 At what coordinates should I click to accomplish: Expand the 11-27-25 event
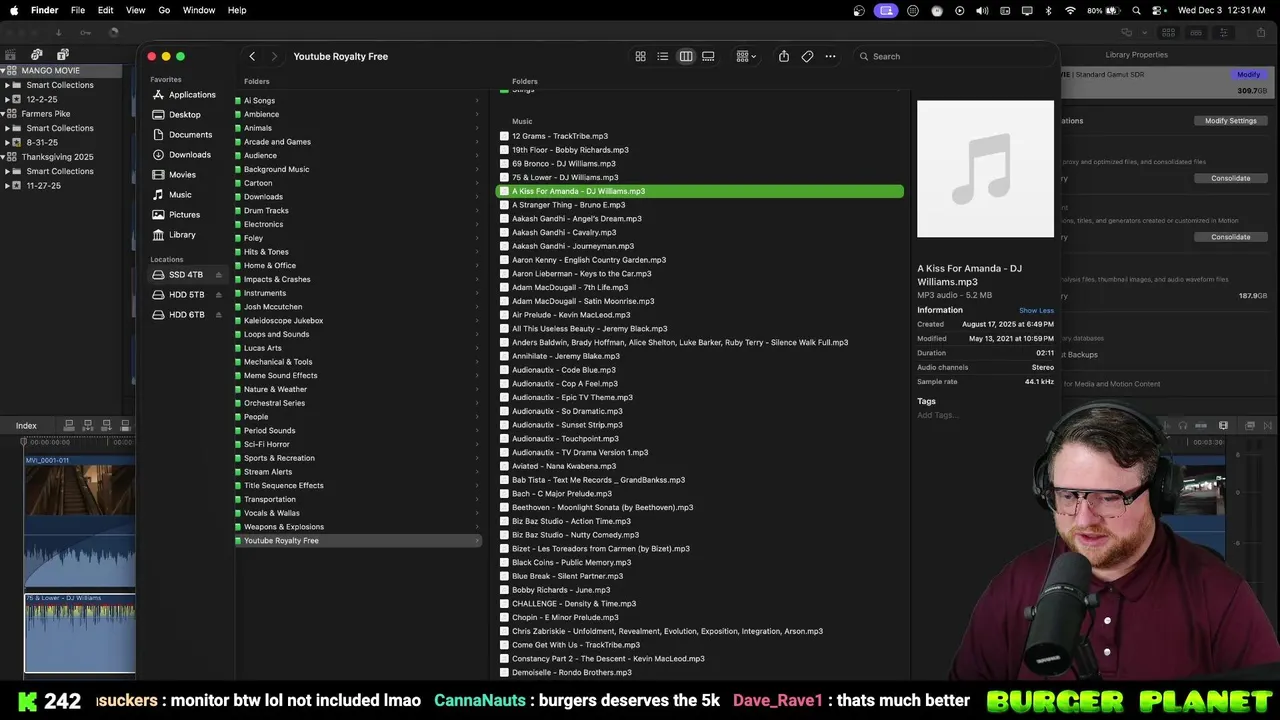tap(7, 185)
